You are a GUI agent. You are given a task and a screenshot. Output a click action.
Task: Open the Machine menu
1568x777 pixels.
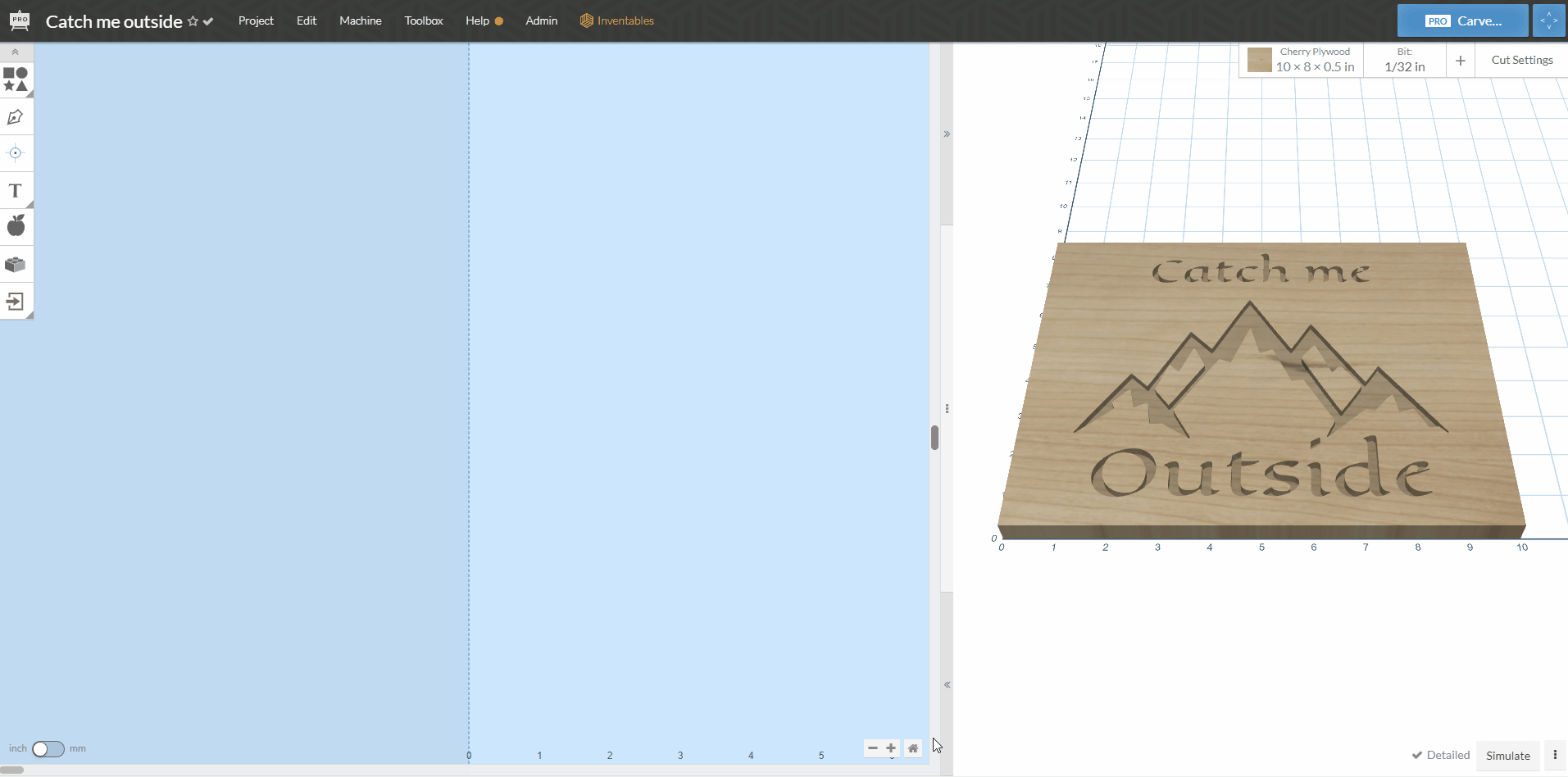[361, 20]
